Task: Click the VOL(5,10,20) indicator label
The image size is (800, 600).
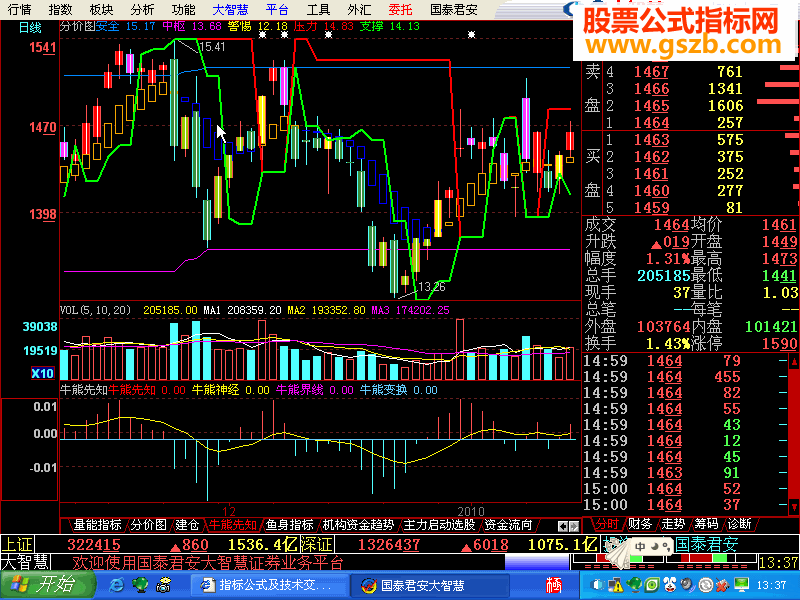Action: coord(95,310)
